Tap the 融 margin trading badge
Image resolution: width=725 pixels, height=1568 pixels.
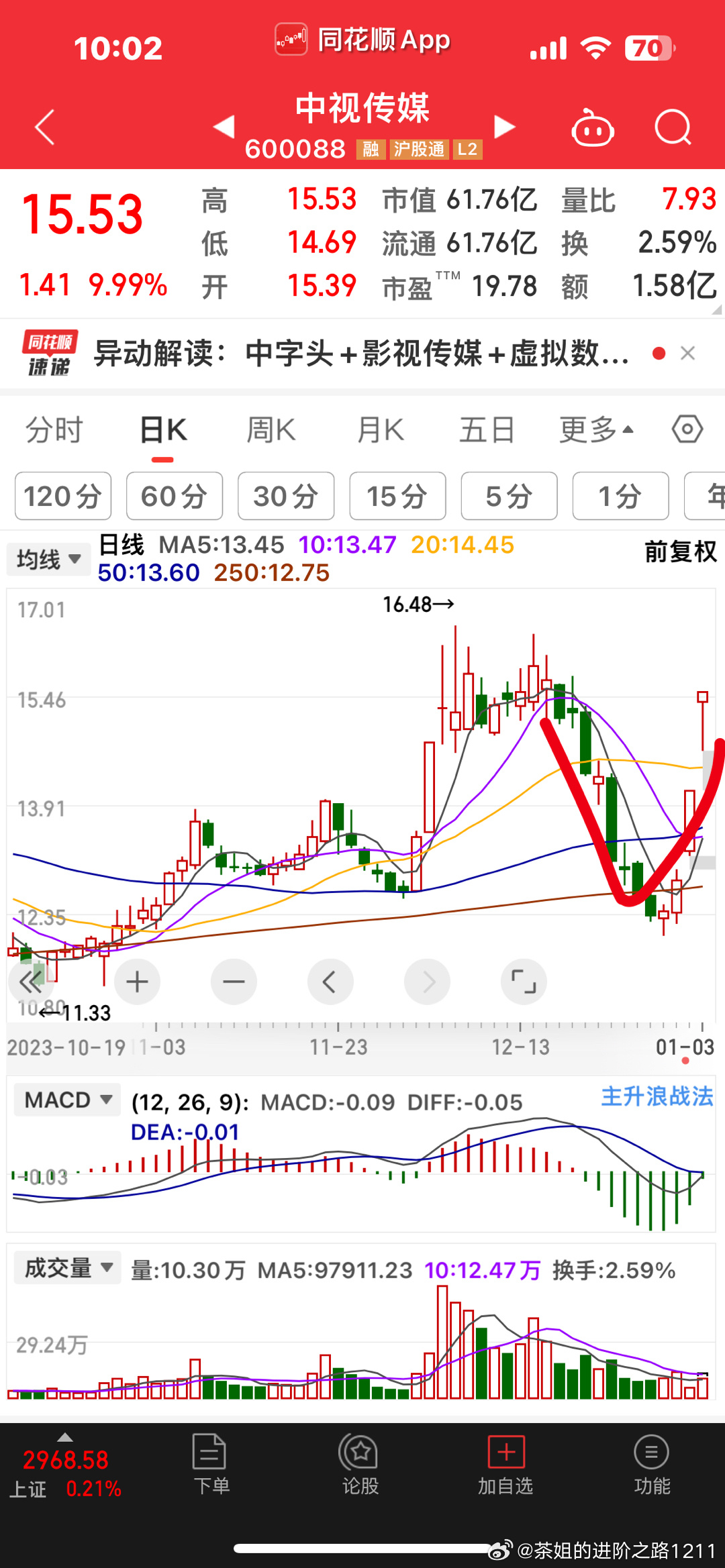tap(371, 149)
